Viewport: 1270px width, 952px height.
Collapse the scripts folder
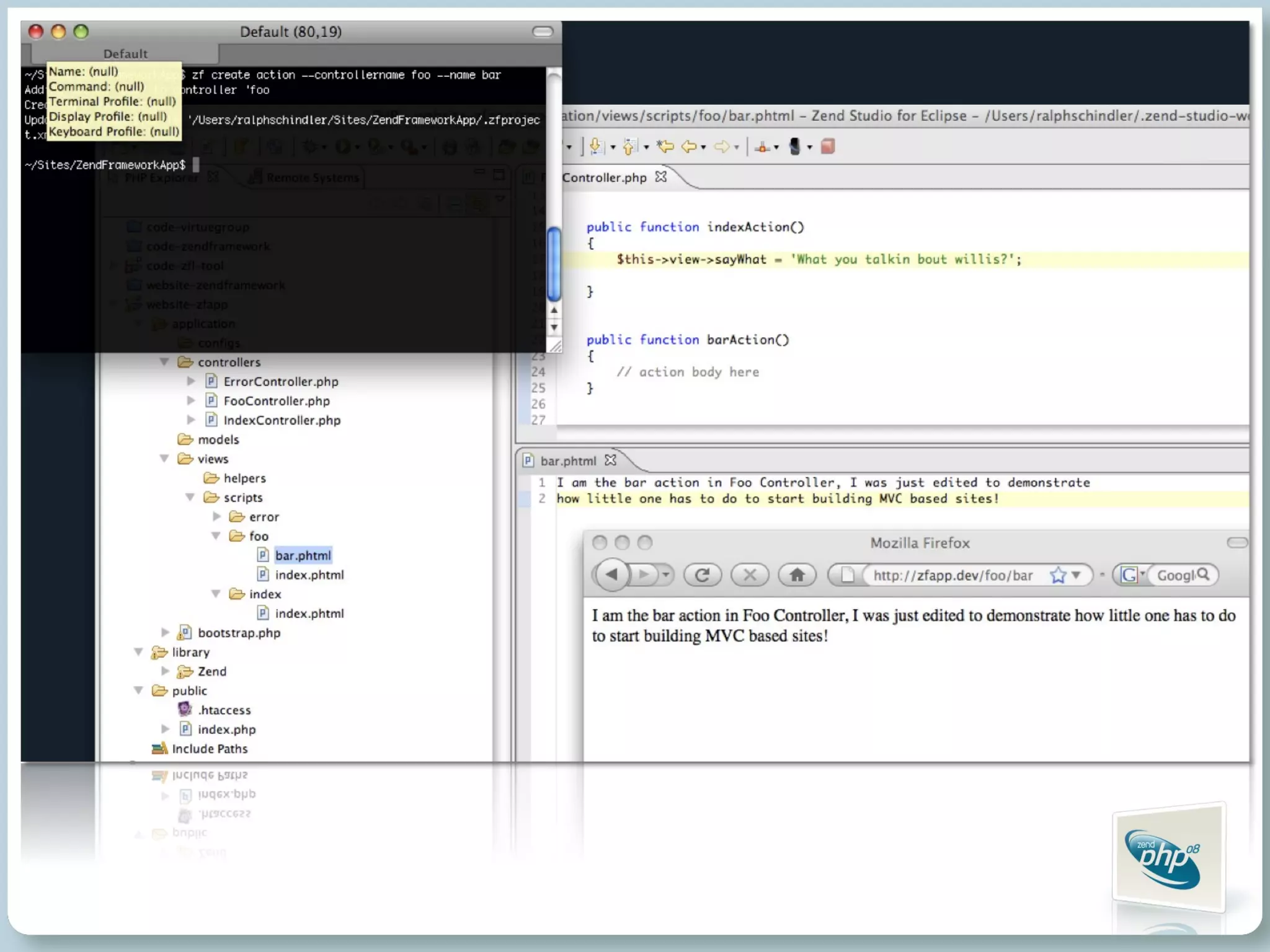point(190,497)
